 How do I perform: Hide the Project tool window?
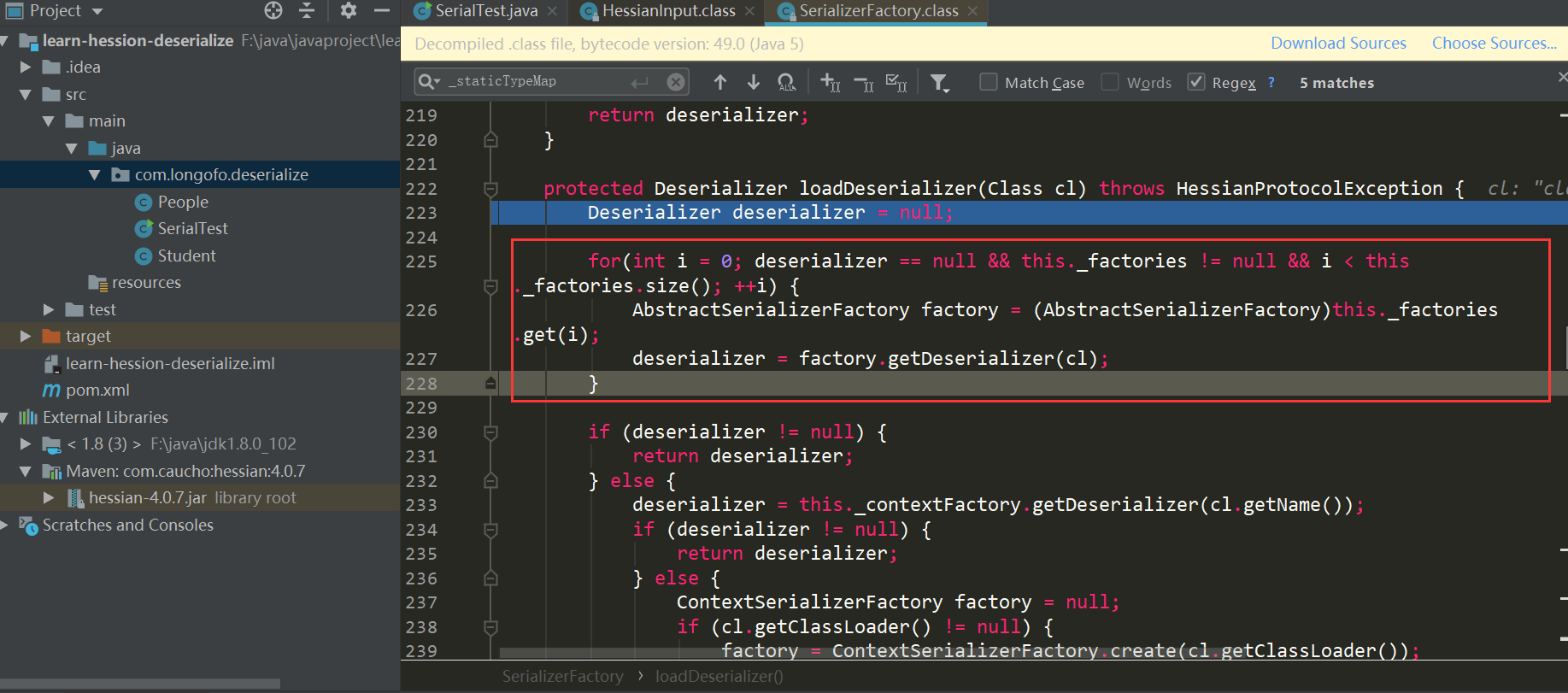tap(382, 10)
